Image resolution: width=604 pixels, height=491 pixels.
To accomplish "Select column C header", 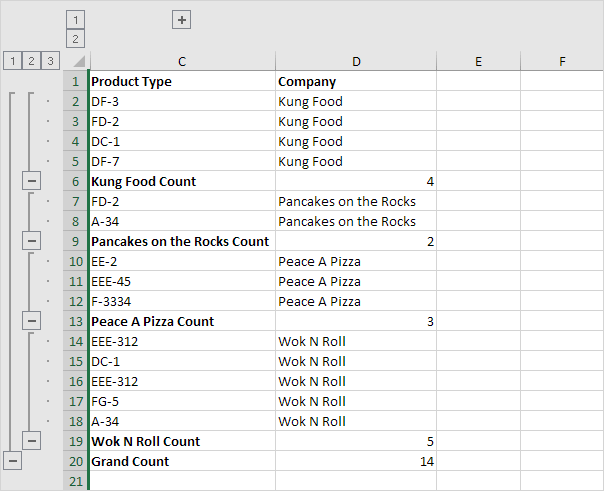I will (x=181, y=62).
